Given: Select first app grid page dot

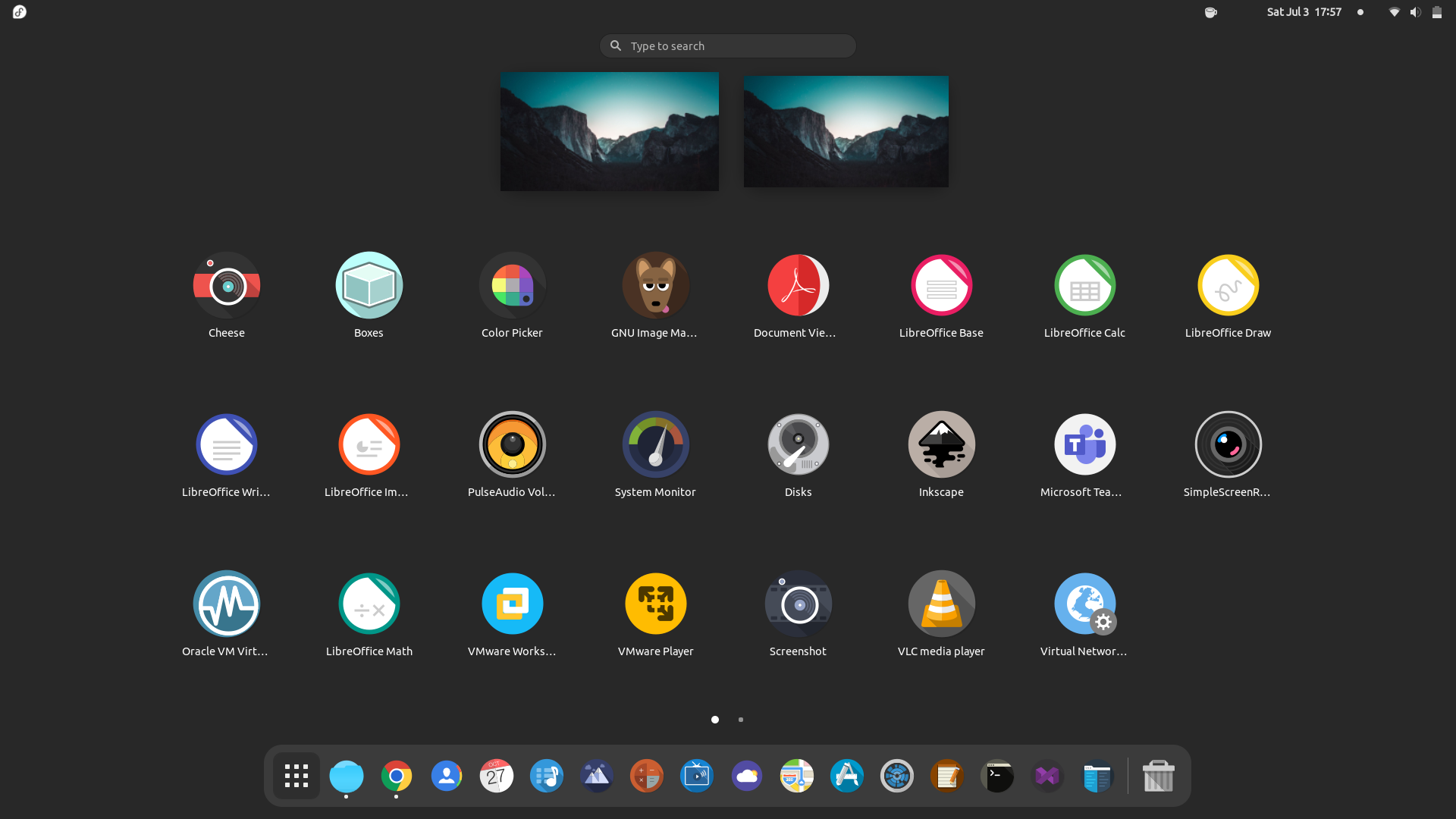Looking at the screenshot, I should point(715,720).
